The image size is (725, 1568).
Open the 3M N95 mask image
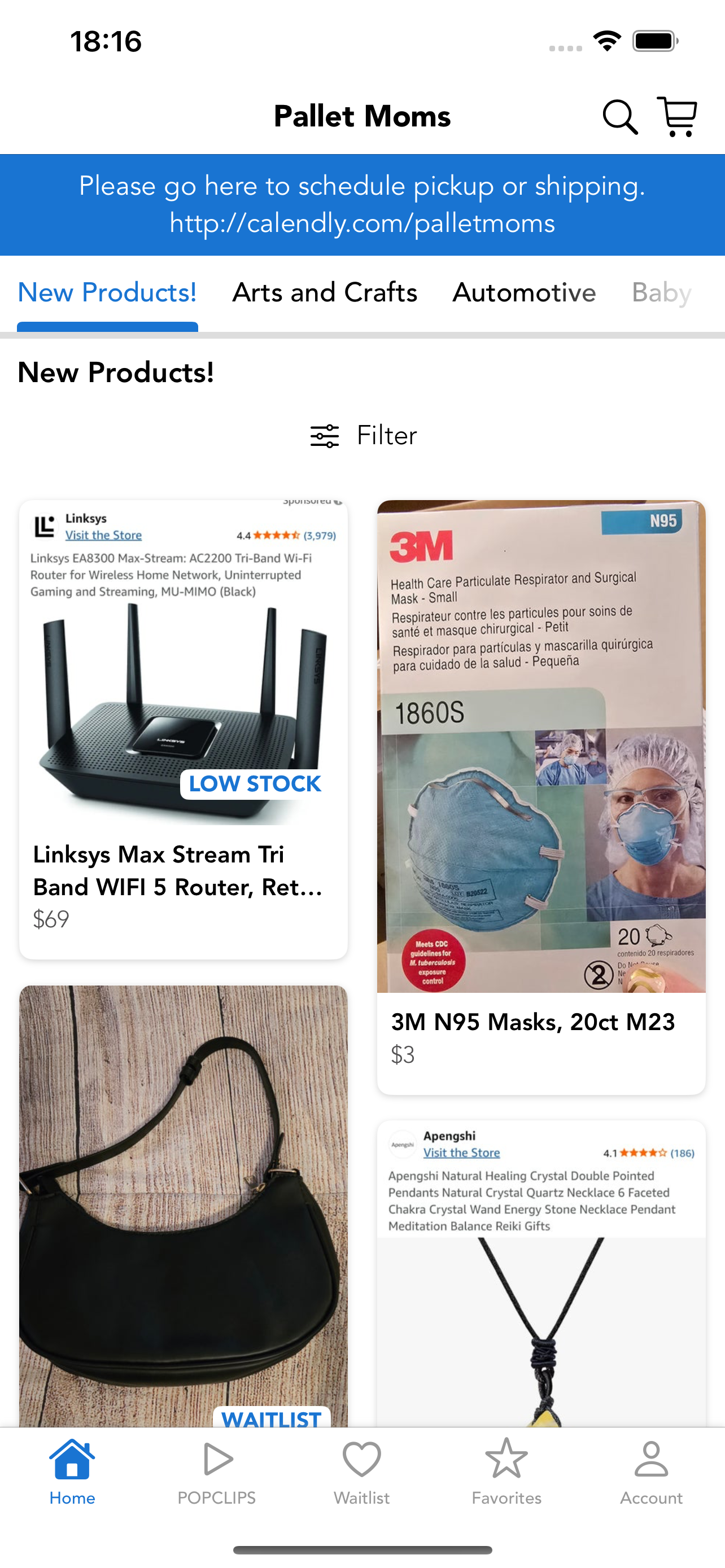click(541, 746)
